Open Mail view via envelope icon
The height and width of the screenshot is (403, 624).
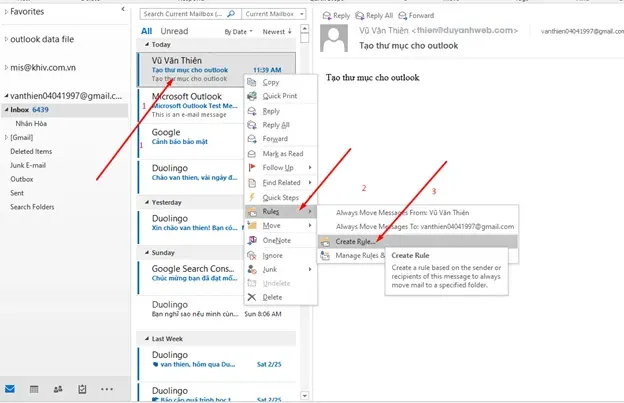point(10,389)
